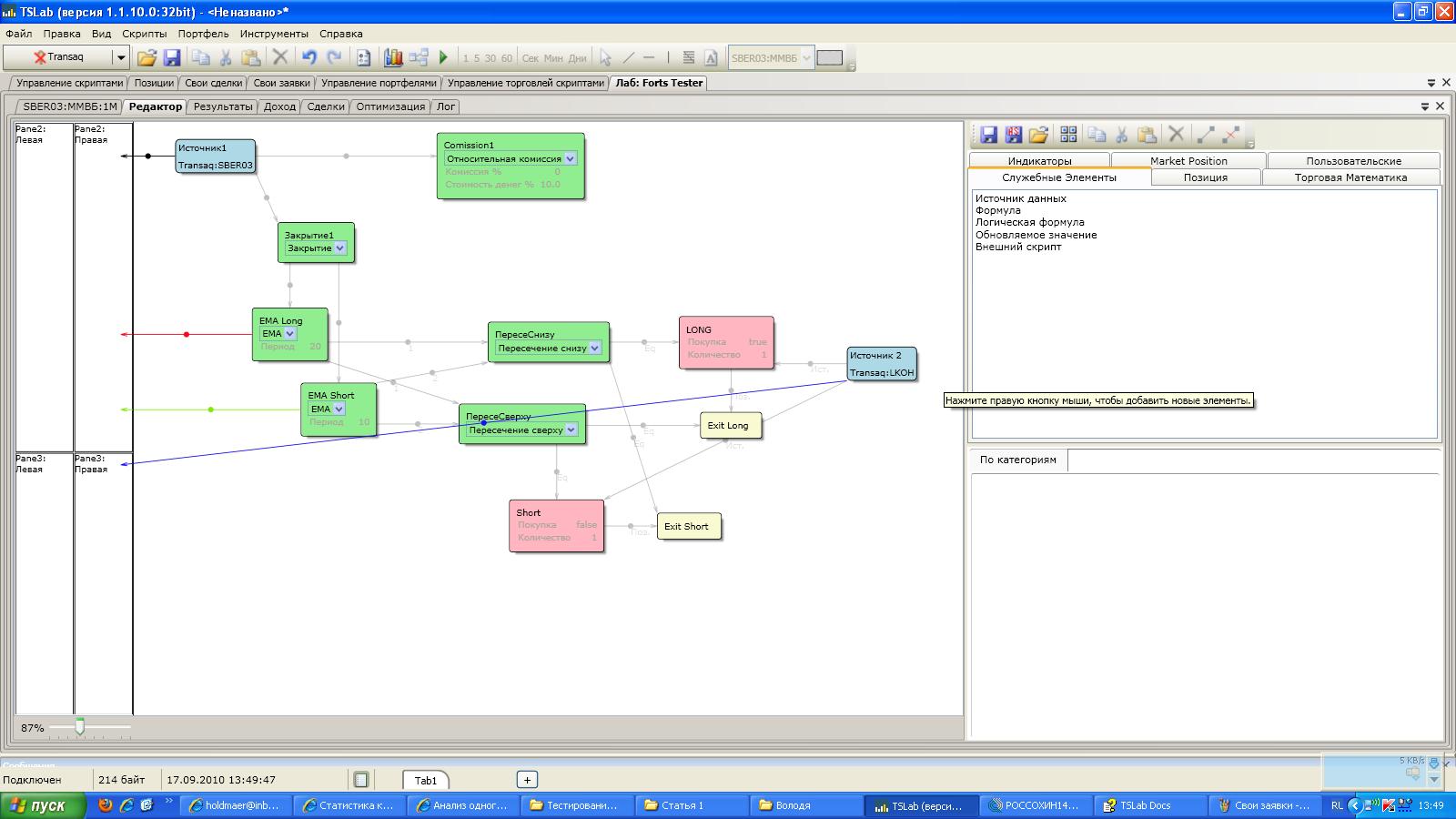Select the Market Position tab
Image resolution: width=1456 pixels, height=819 pixels.
pos(1188,161)
